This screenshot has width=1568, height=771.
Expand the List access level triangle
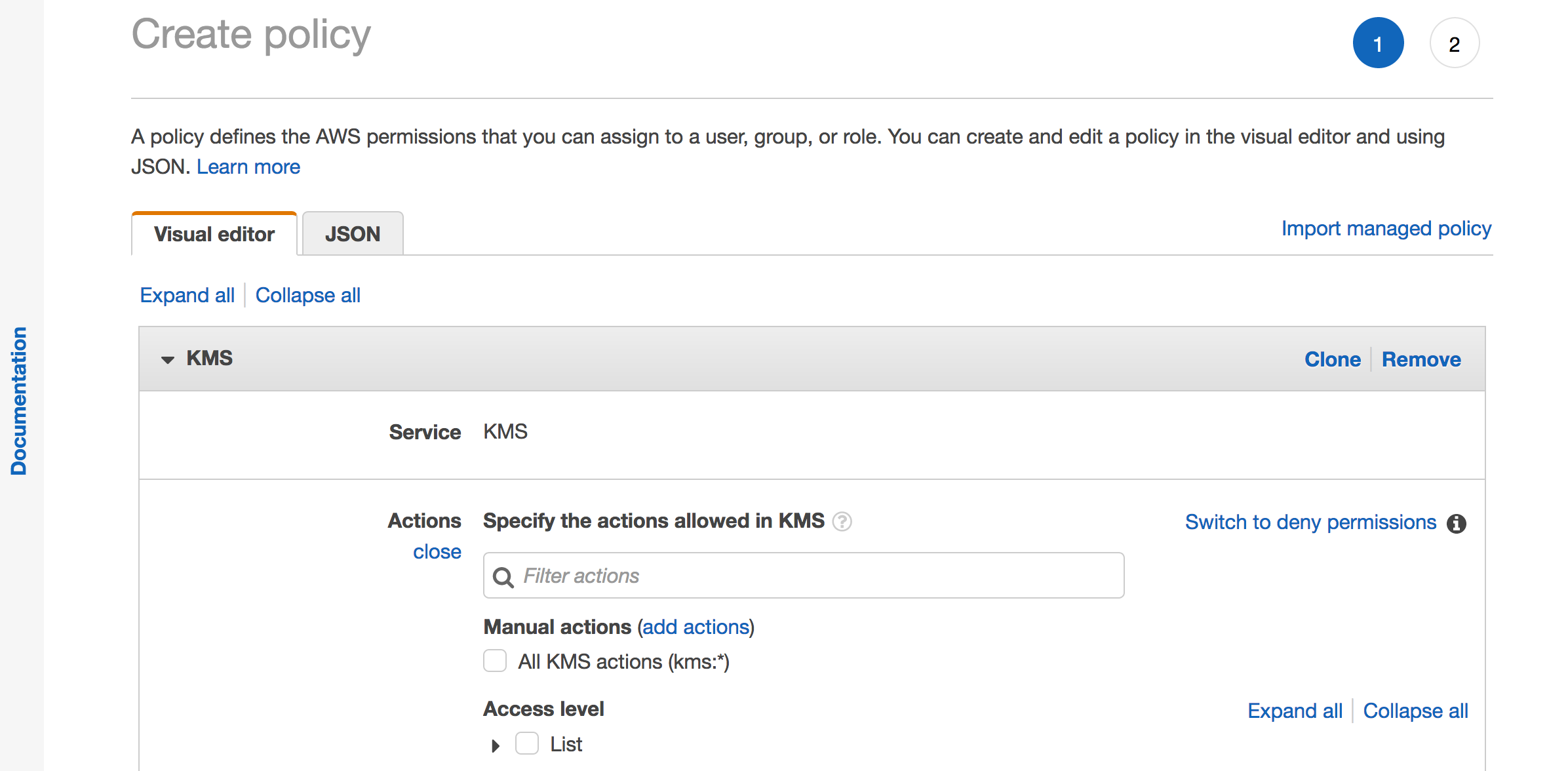click(496, 745)
